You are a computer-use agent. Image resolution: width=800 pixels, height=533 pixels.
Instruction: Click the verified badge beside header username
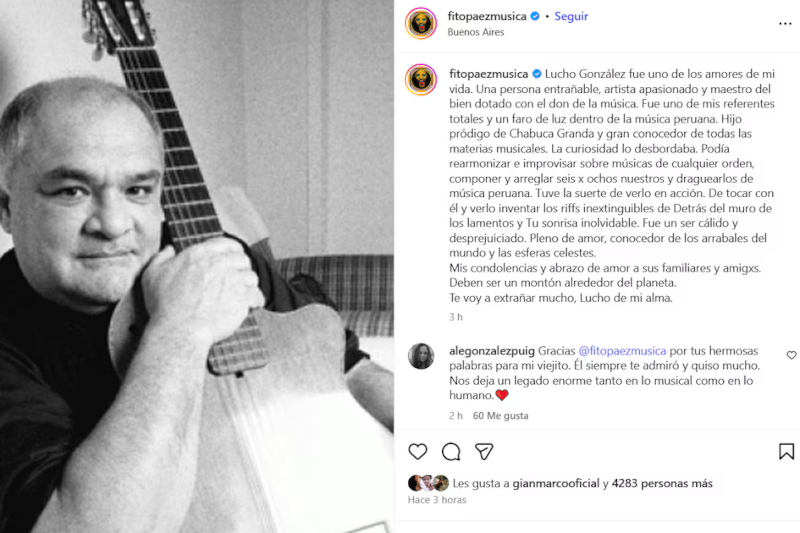[535, 16]
